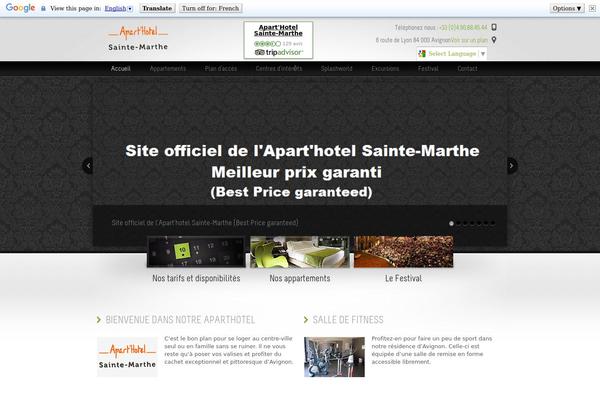Click the map pin location icon
The height and width of the screenshot is (400, 600).
point(494,40)
